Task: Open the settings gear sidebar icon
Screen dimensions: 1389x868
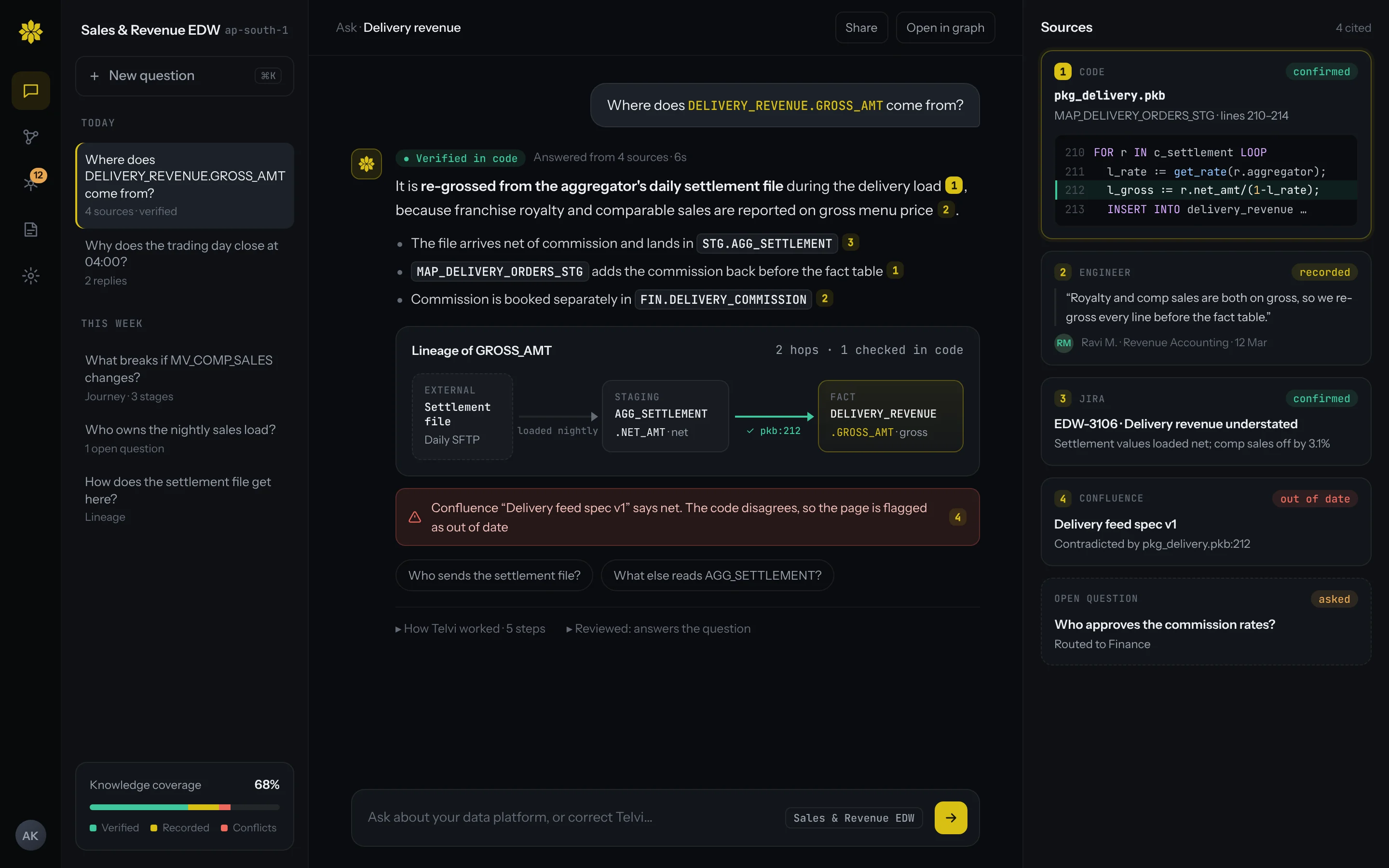Action: click(31, 276)
